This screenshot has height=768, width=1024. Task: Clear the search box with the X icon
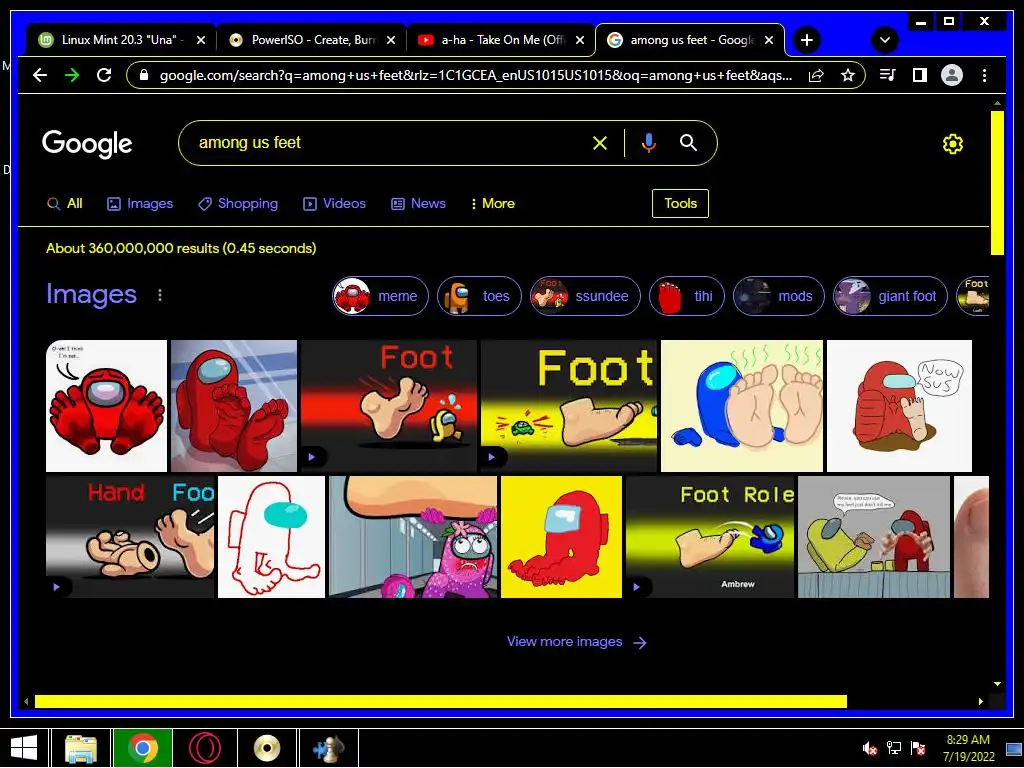600,143
